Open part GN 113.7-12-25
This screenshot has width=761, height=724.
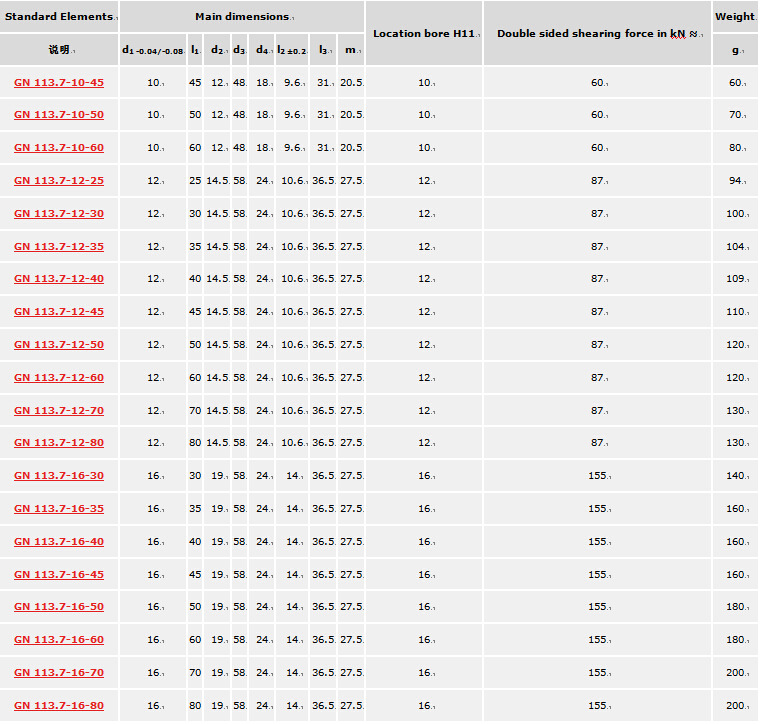58,181
